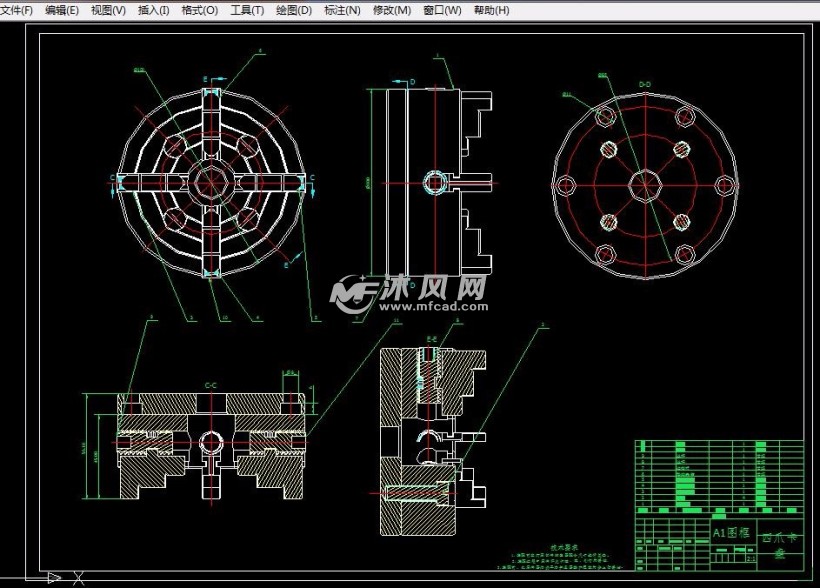
Task: Open the 插入(I) insert menu
Action: pos(153,10)
